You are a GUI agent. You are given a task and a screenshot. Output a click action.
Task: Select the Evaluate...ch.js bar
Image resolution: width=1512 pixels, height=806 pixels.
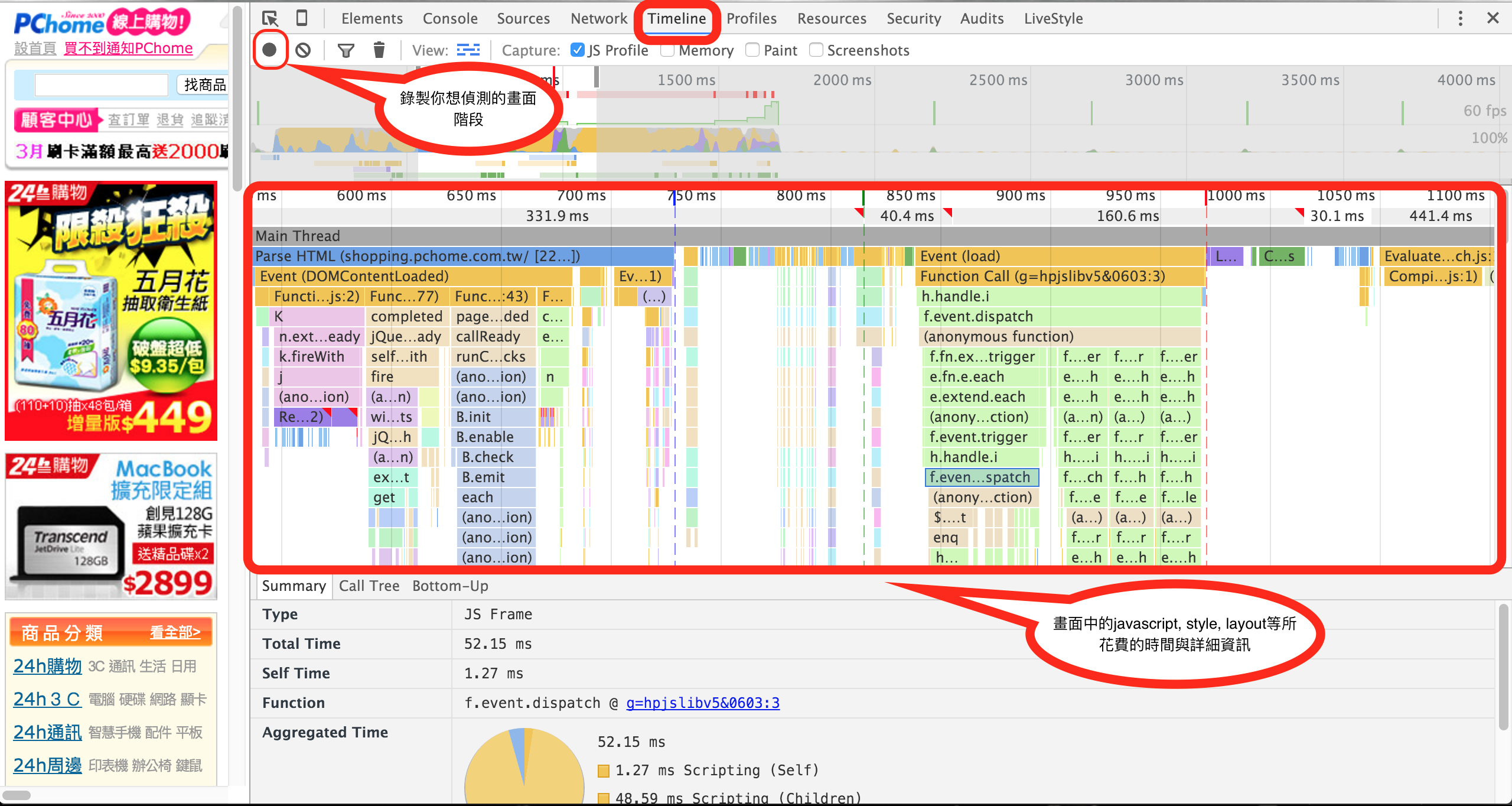1438,256
